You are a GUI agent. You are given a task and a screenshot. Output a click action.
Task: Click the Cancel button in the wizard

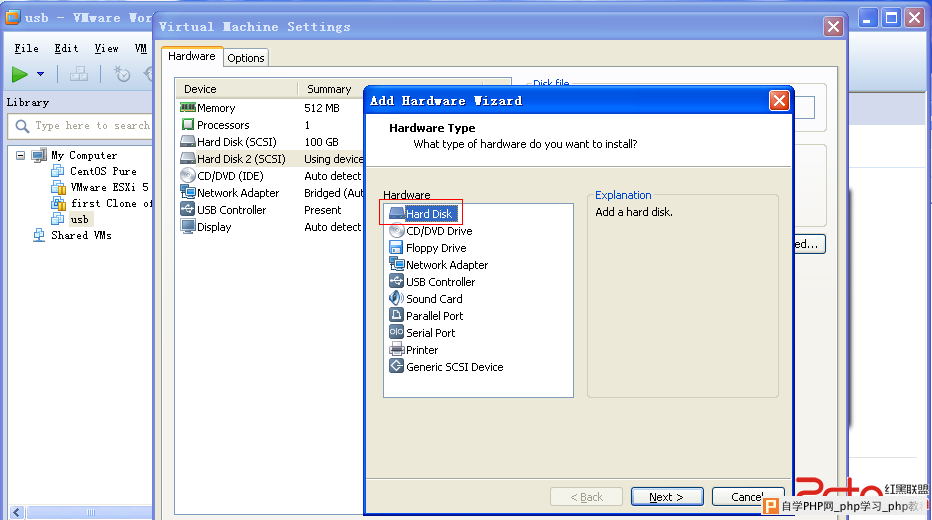[748, 497]
